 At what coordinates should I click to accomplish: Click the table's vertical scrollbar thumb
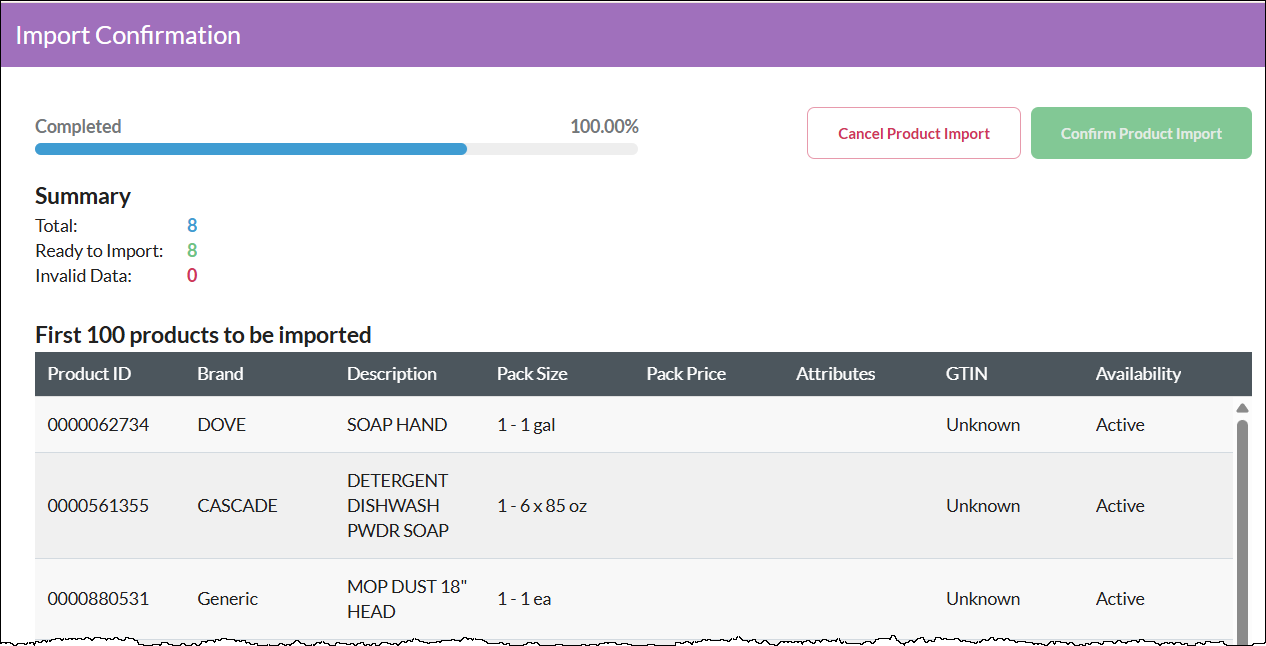click(1242, 530)
